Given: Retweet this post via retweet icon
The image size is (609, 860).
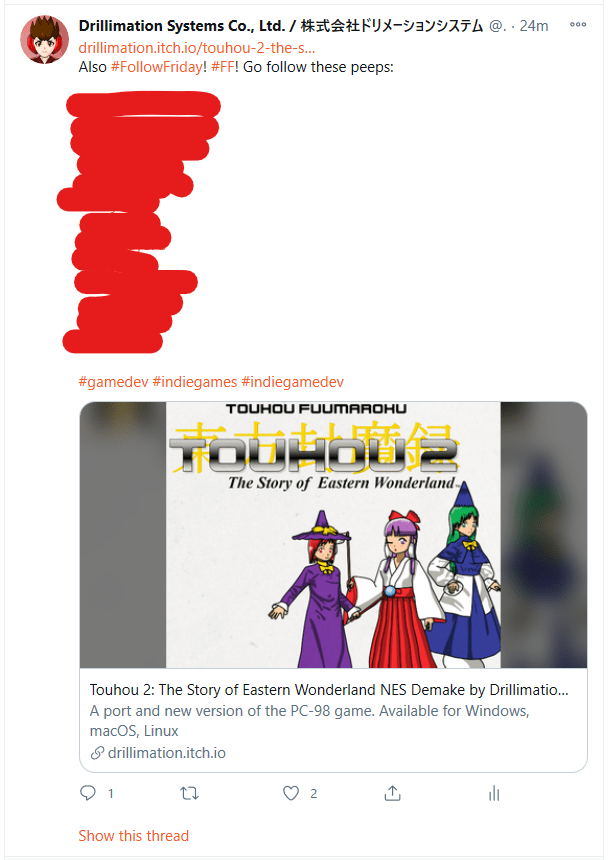Looking at the screenshot, I should tap(189, 793).
